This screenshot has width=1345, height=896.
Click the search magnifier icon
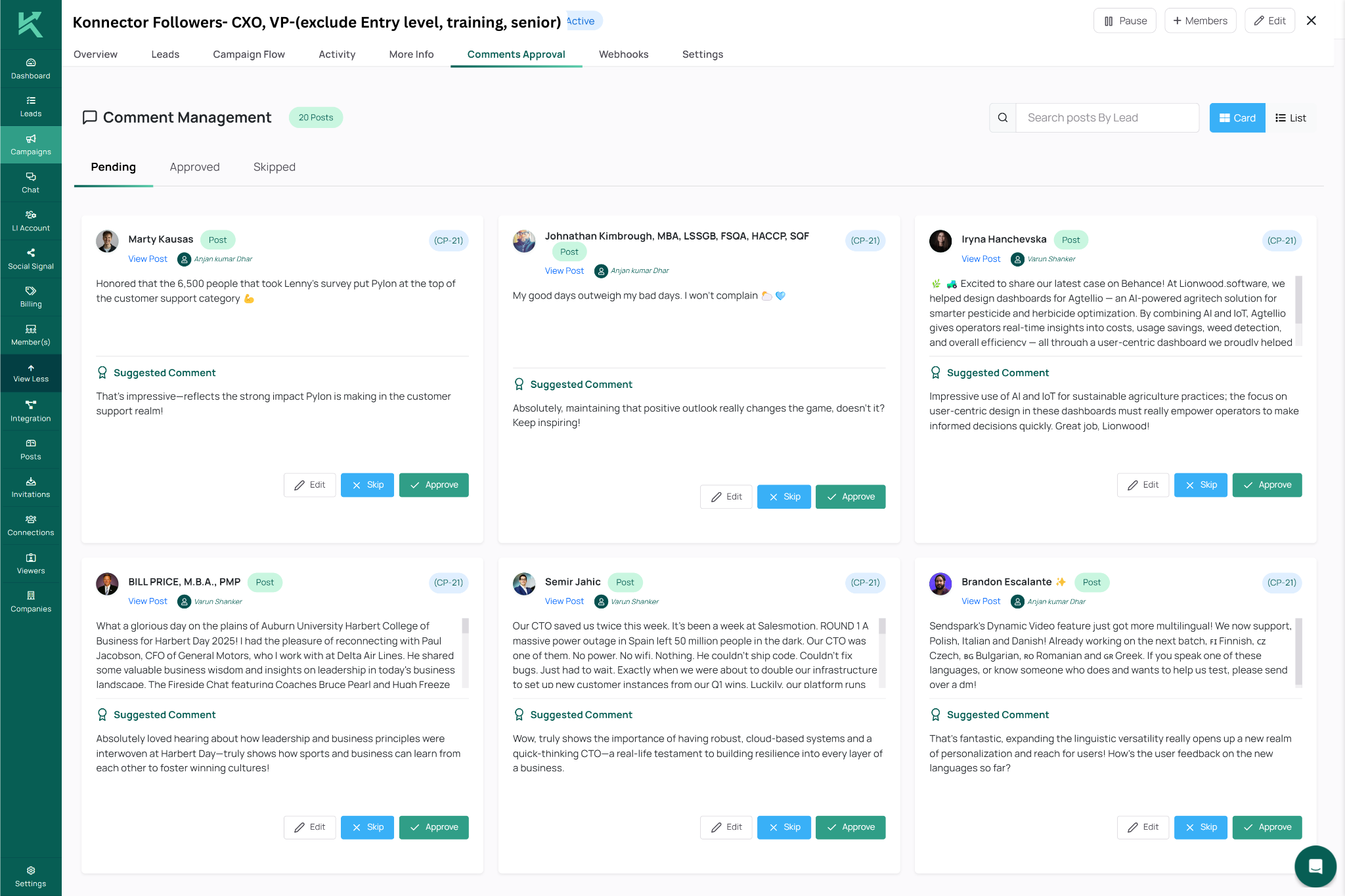[1003, 118]
